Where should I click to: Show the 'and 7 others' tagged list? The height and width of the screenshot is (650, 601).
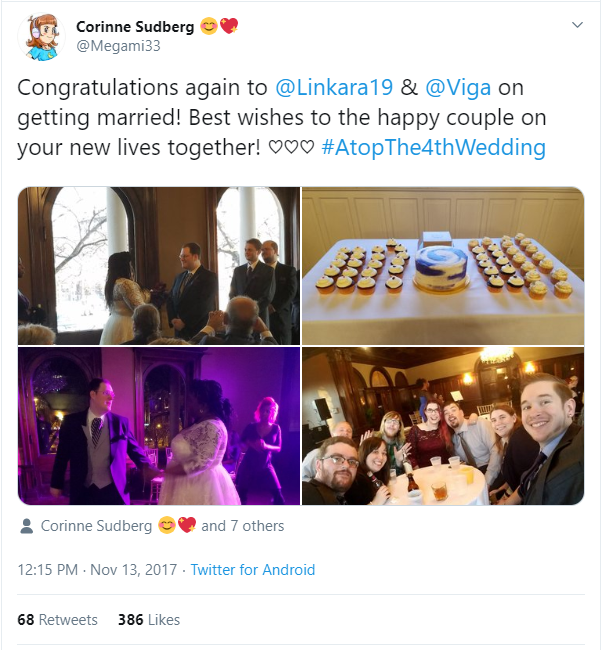pyautogui.click(x=242, y=526)
